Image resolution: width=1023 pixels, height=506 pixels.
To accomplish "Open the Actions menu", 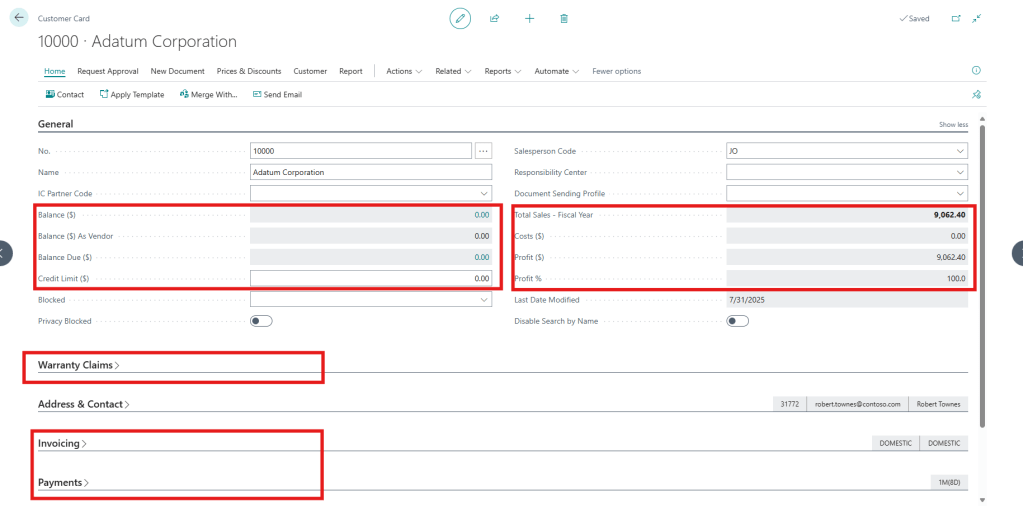I will 404,71.
